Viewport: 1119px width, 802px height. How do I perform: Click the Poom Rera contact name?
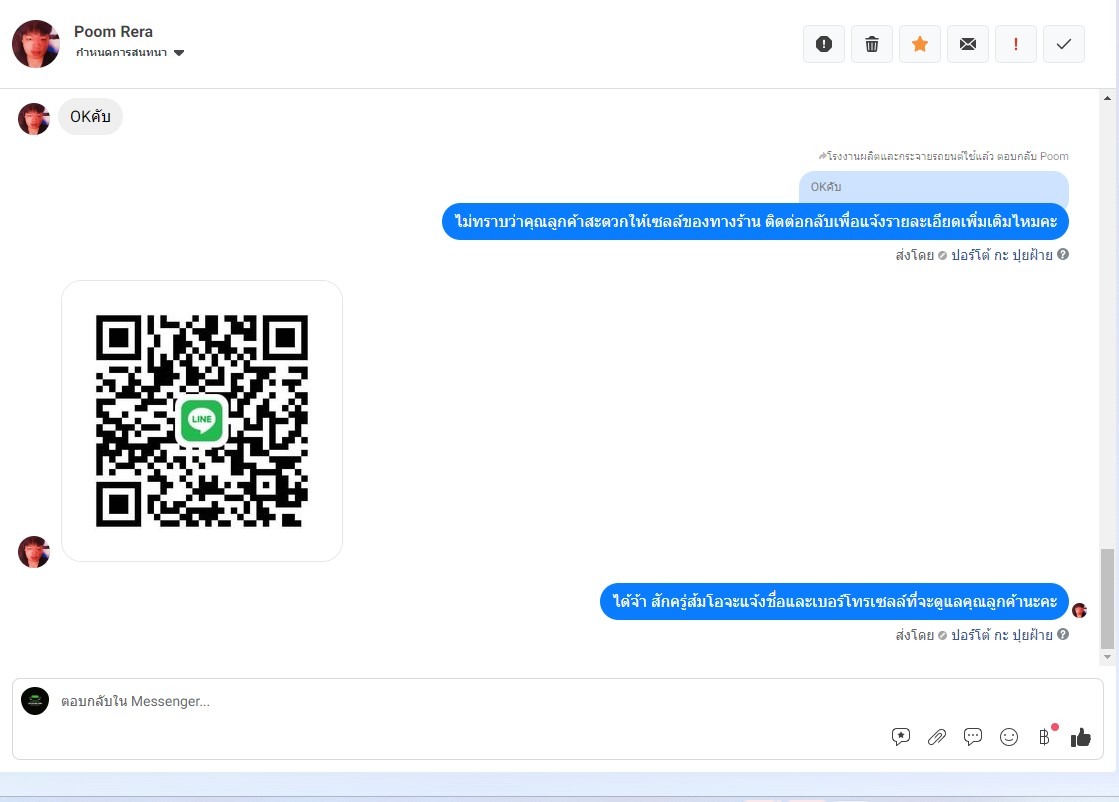coord(113,31)
